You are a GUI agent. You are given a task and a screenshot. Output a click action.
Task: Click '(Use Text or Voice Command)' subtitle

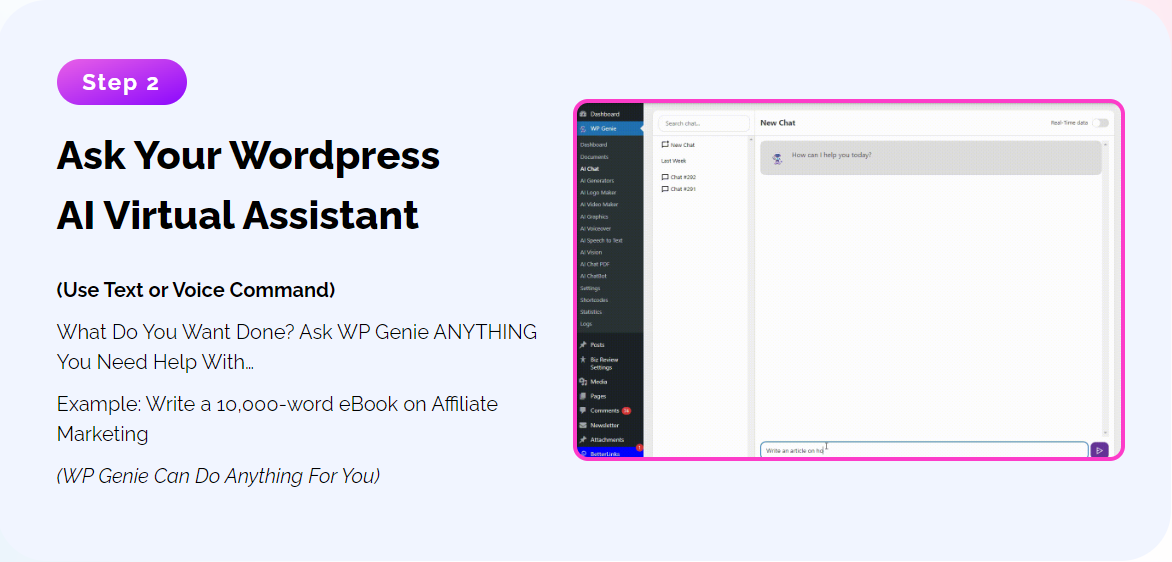[x=196, y=290]
